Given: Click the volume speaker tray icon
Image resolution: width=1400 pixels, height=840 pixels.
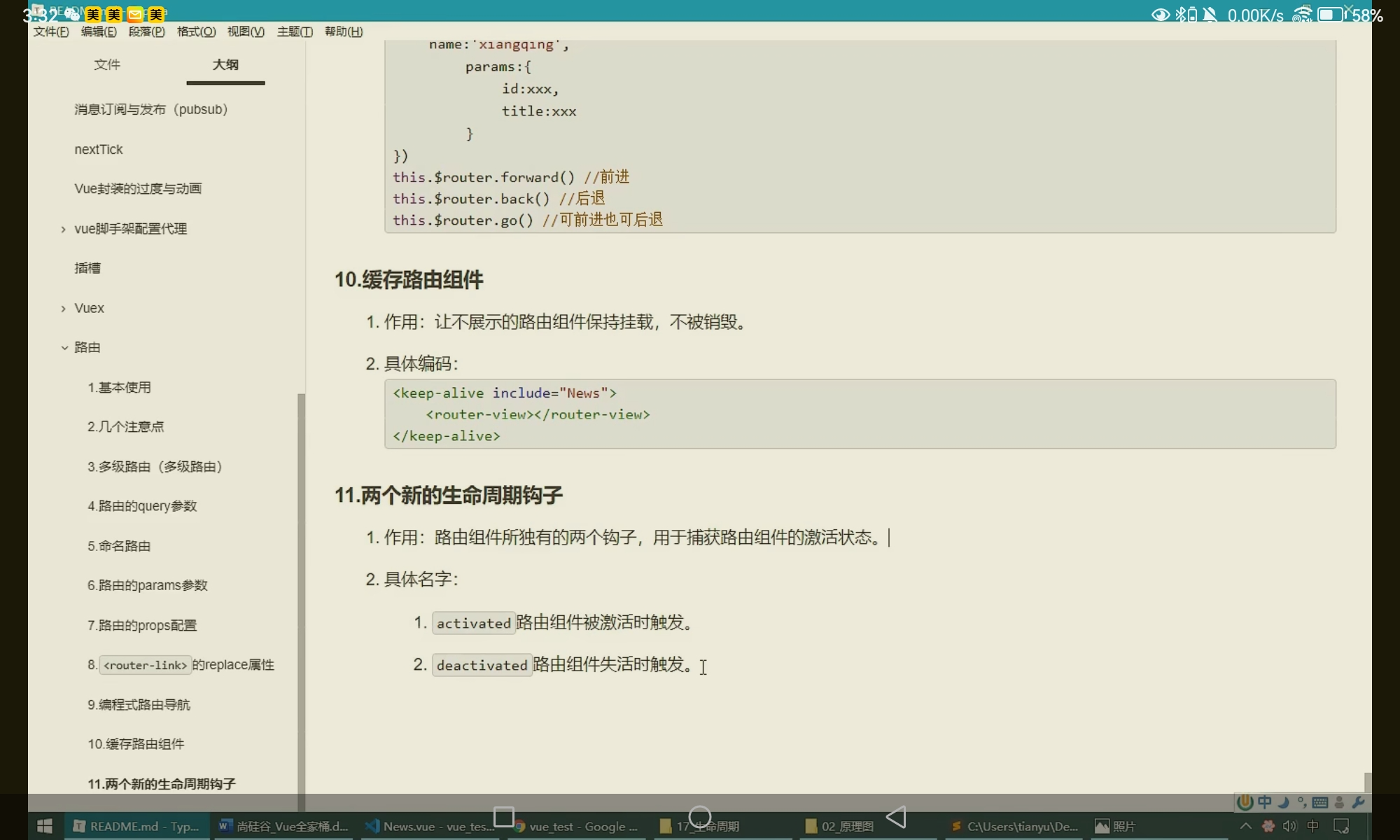Looking at the screenshot, I should 1289,826.
